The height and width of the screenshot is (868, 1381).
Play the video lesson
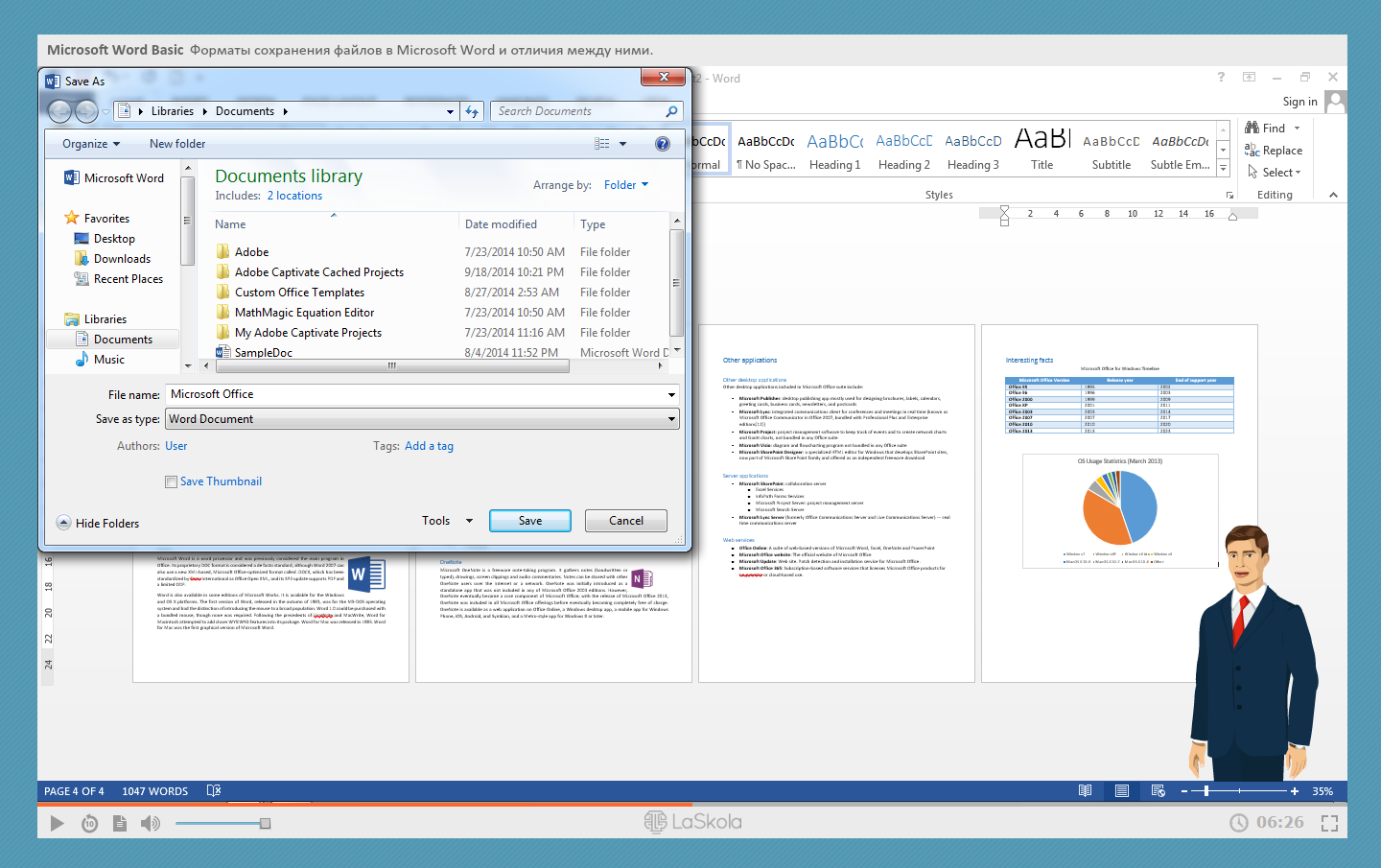pos(57,823)
